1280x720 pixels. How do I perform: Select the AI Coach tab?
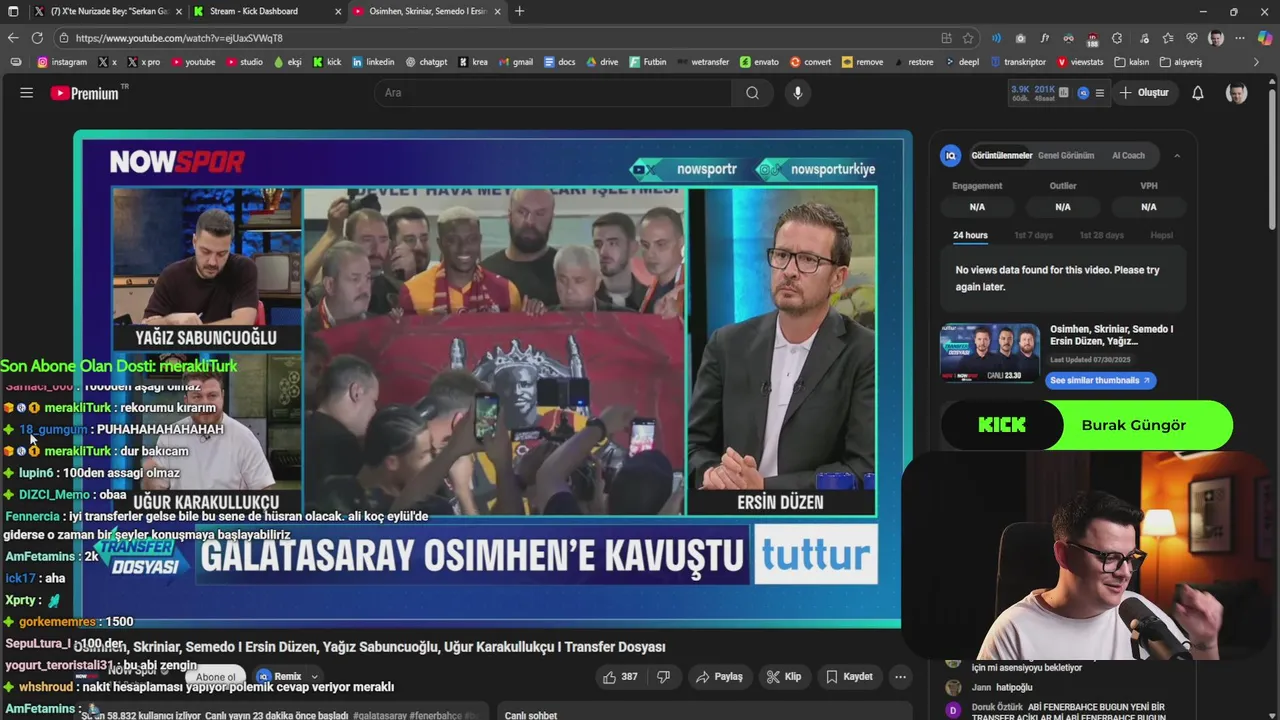click(1128, 156)
